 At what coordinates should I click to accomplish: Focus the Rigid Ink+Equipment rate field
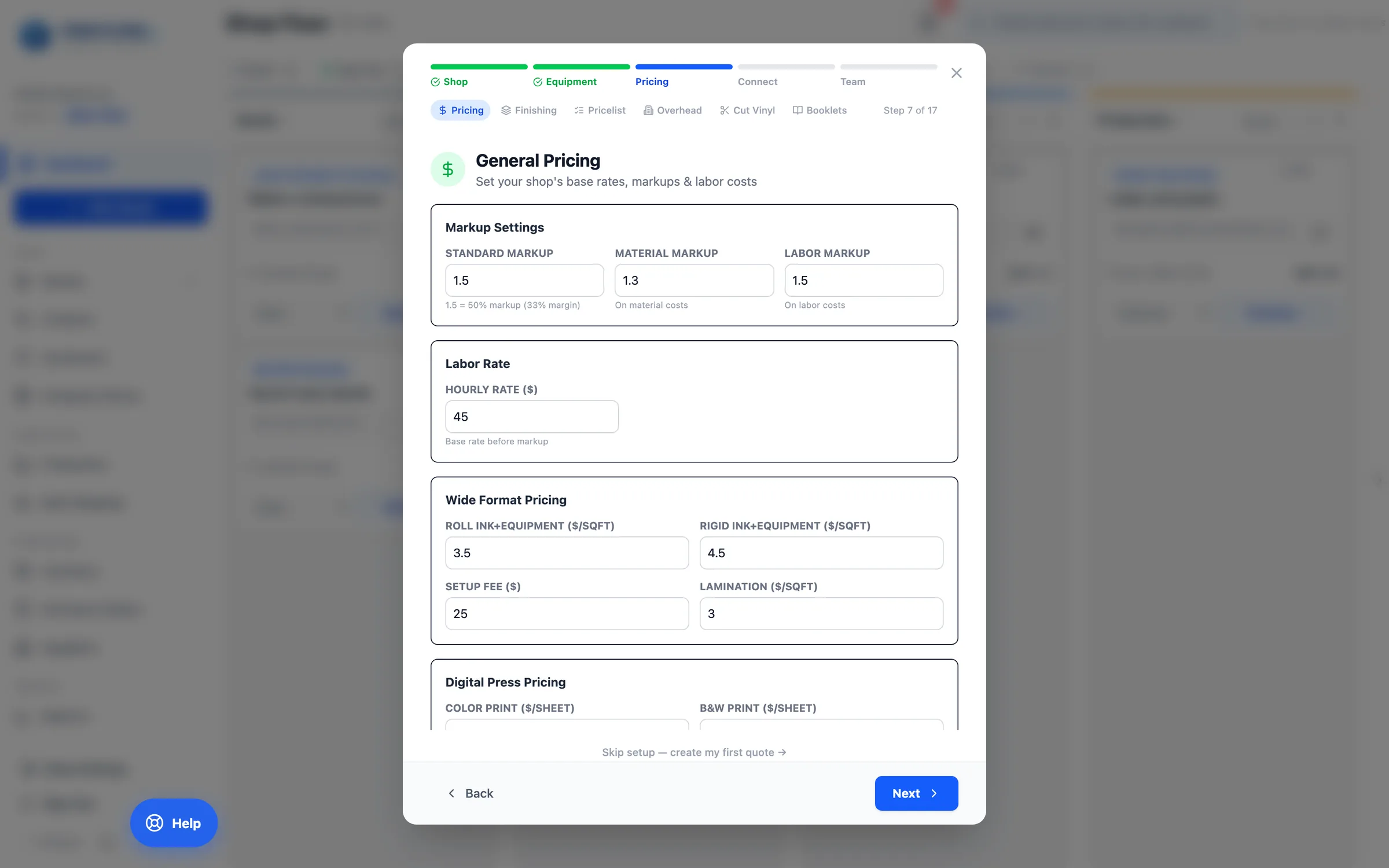point(821,553)
